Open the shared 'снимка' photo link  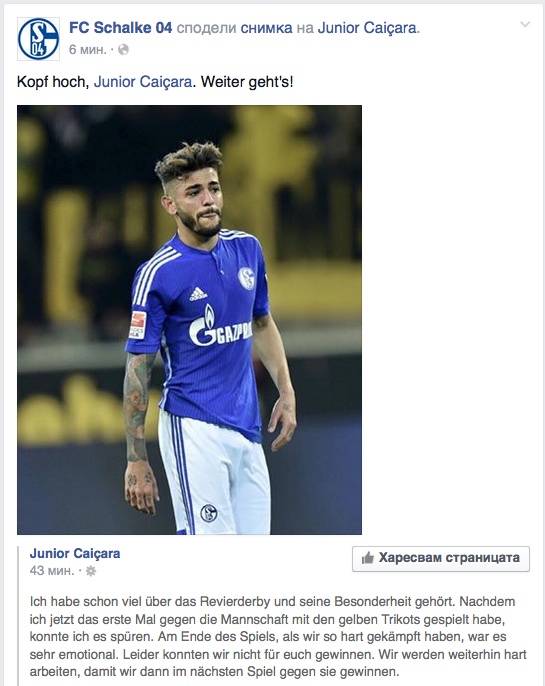[x=266, y=28]
